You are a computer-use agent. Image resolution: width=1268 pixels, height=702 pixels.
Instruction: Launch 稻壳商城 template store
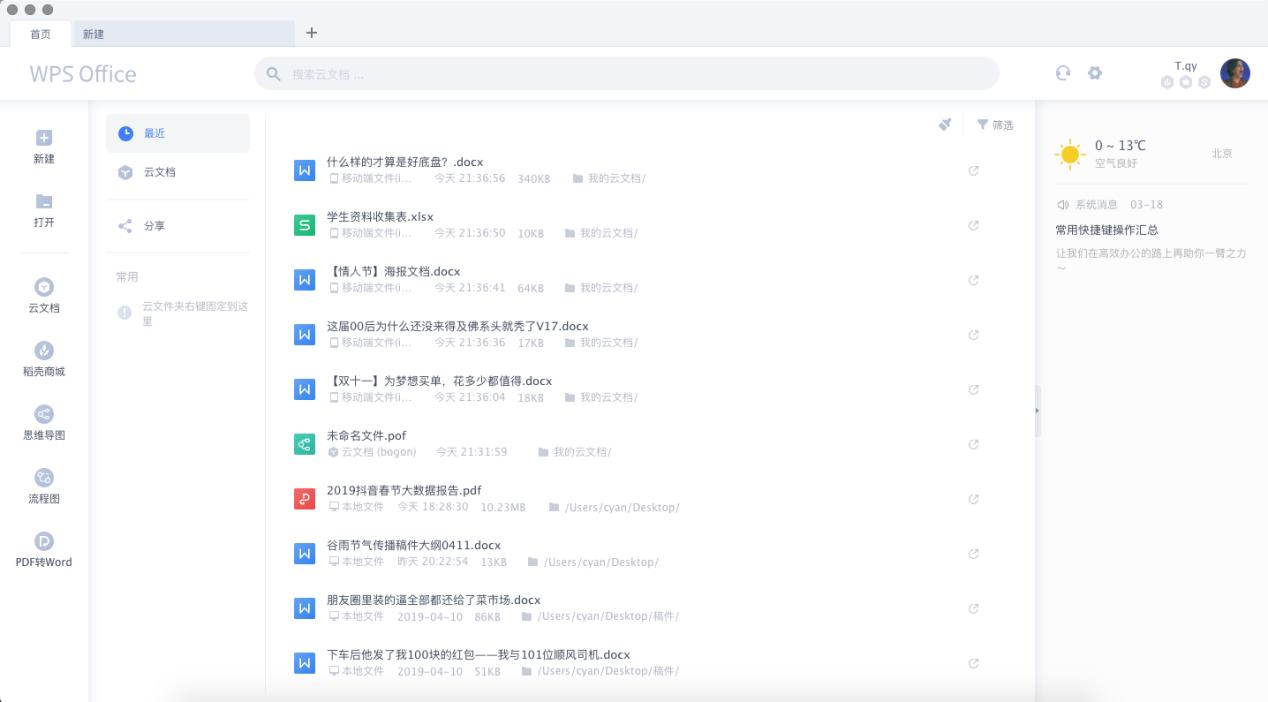click(43, 360)
